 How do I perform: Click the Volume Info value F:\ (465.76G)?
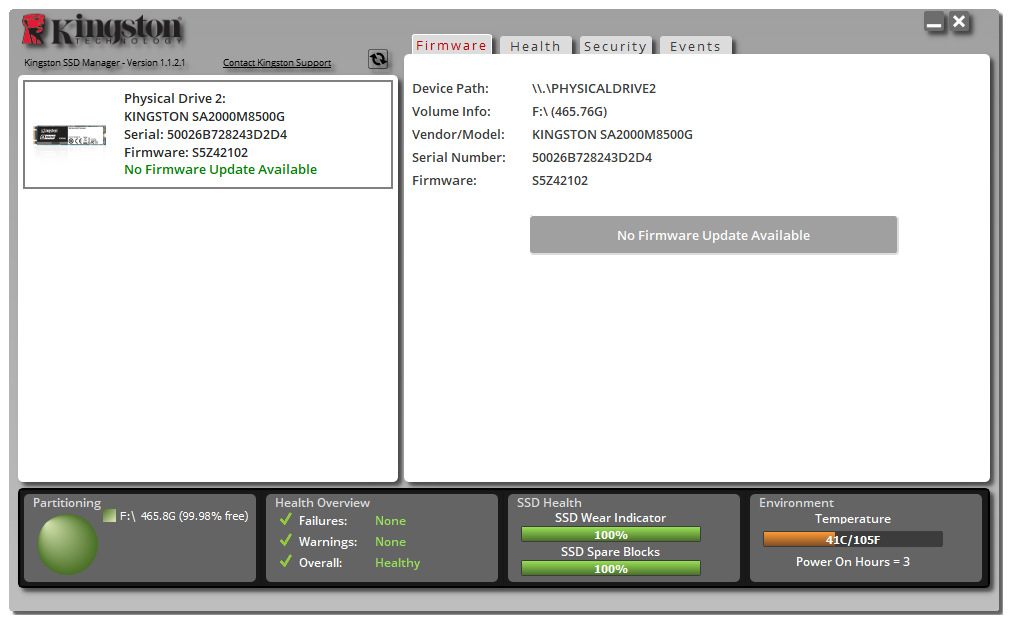pos(569,112)
